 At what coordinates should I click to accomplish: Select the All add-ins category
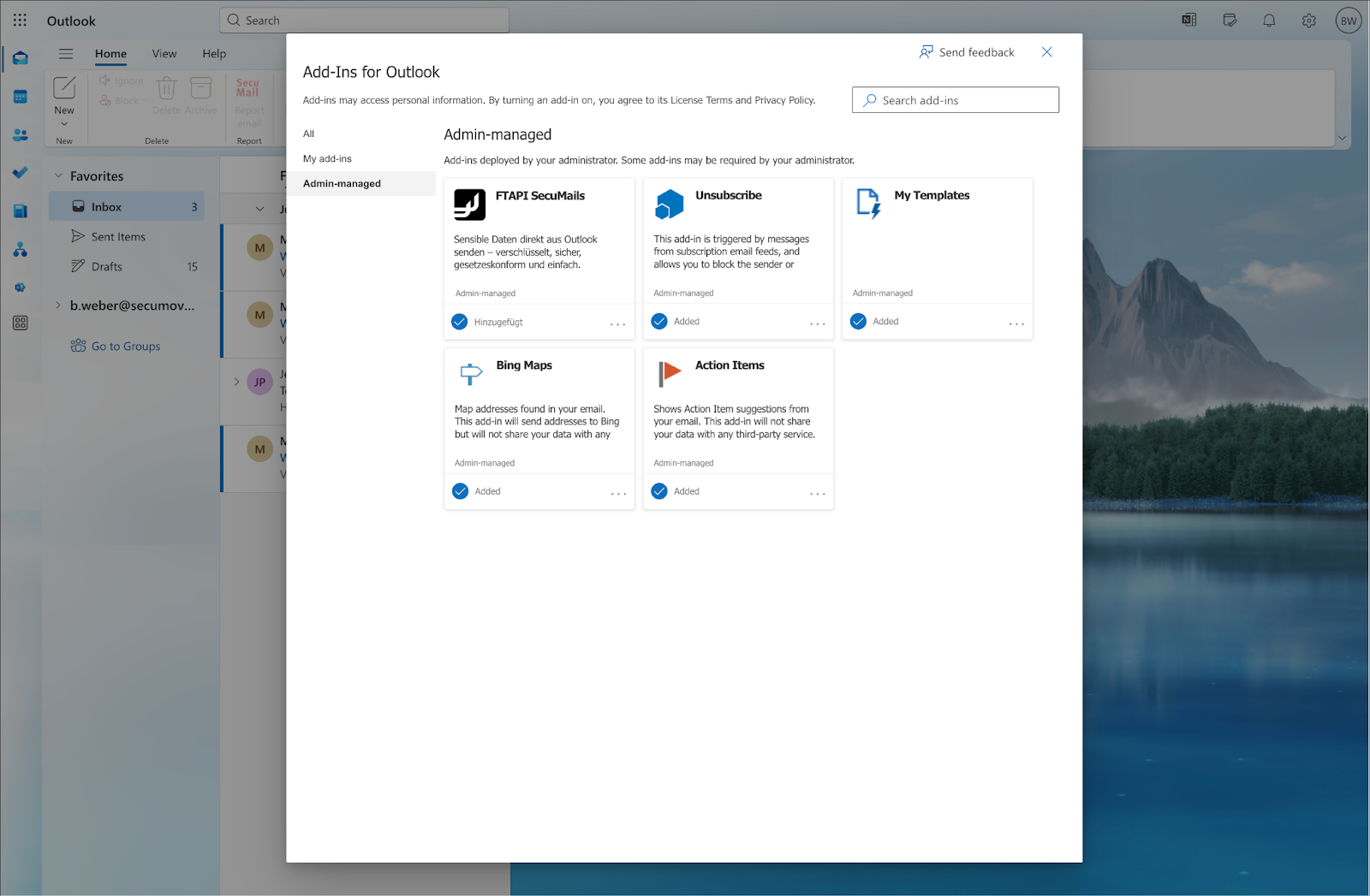(309, 134)
